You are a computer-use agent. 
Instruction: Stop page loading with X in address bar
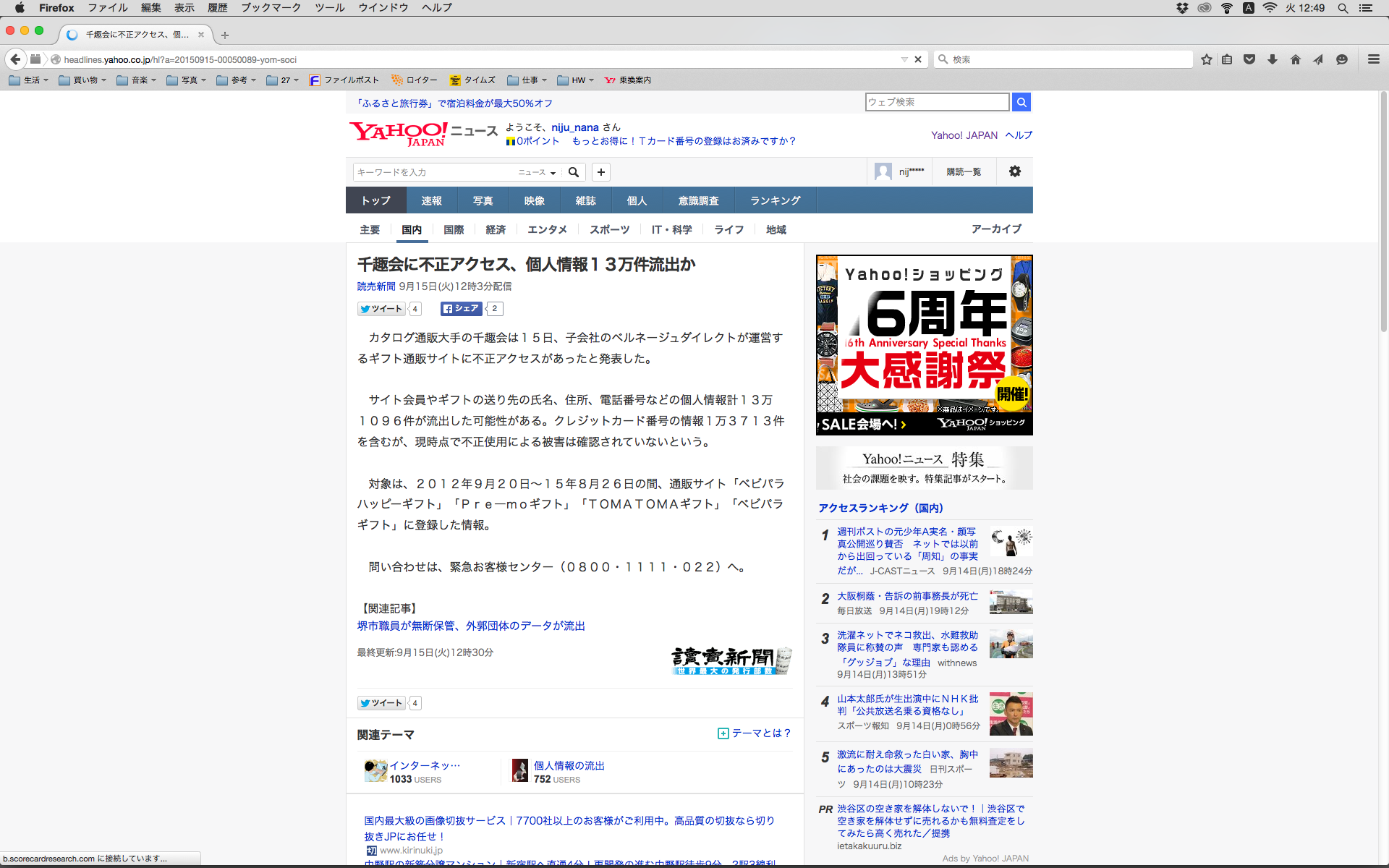[918, 59]
